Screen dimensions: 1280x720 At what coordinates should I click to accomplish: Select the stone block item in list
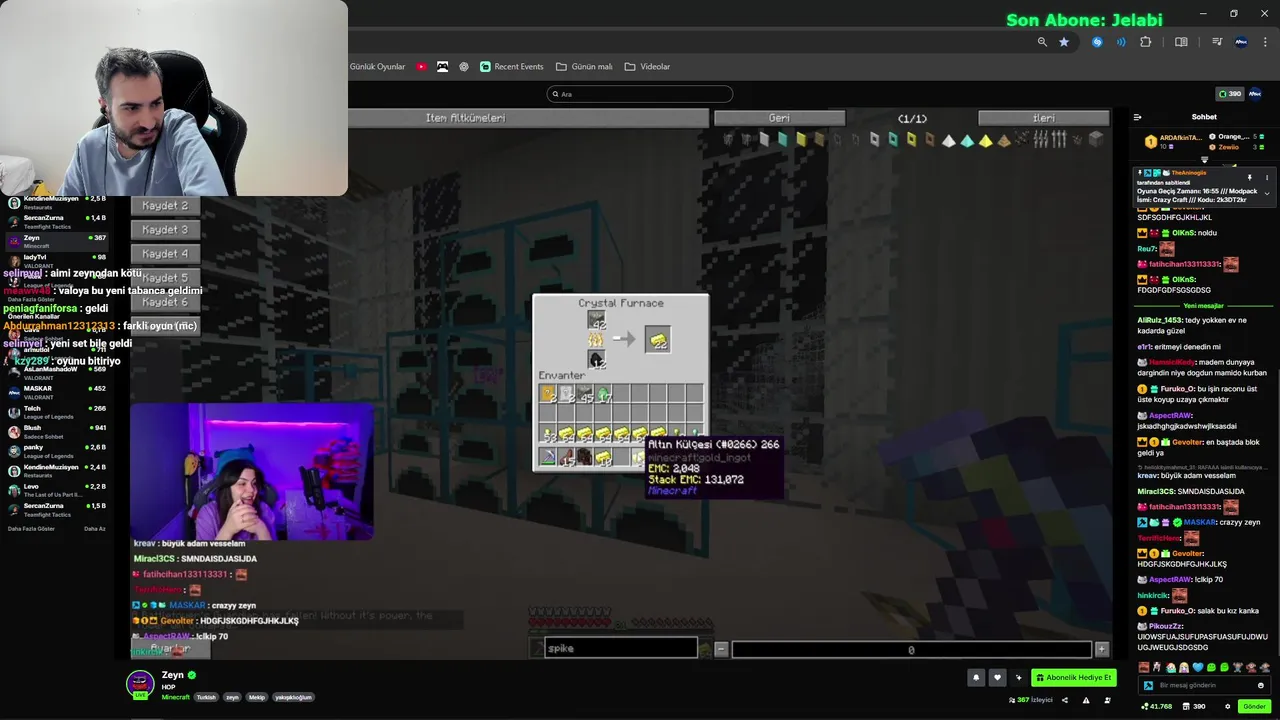point(1096,140)
